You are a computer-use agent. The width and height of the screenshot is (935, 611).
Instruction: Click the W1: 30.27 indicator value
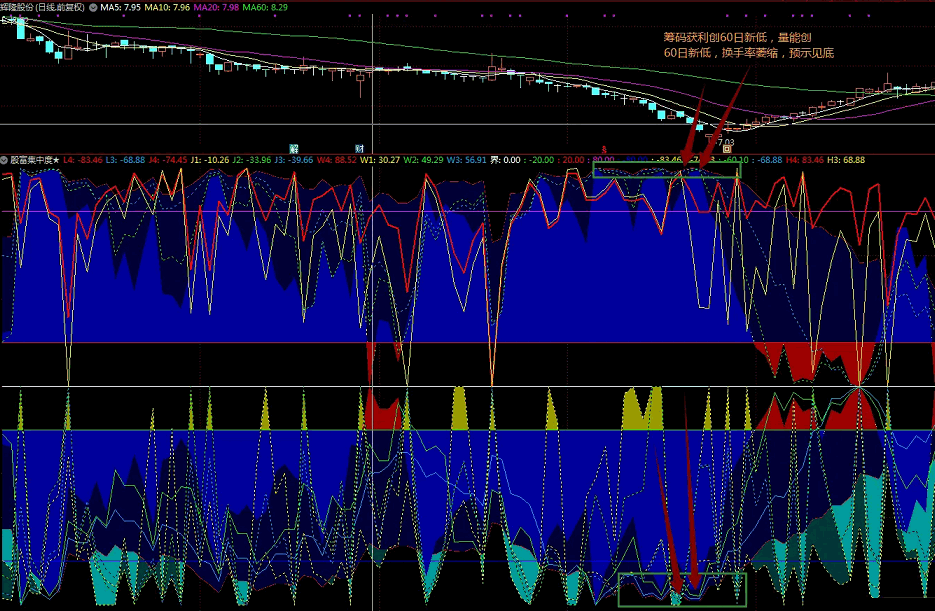pyautogui.click(x=380, y=160)
